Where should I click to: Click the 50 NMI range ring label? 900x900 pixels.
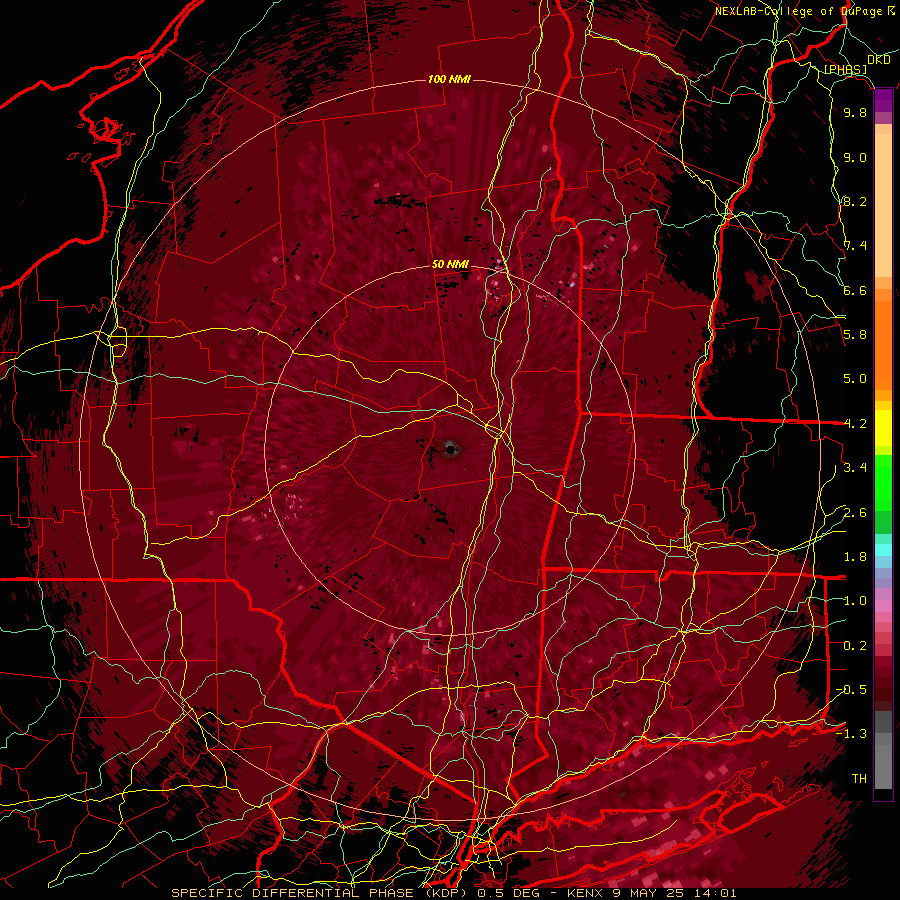click(451, 264)
